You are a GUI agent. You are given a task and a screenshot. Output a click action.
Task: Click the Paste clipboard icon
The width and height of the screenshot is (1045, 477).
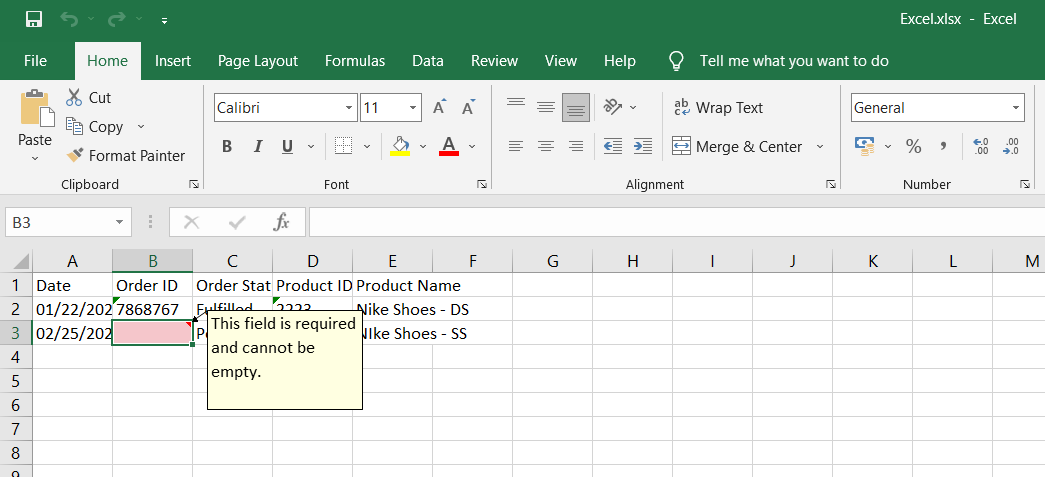click(36, 109)
